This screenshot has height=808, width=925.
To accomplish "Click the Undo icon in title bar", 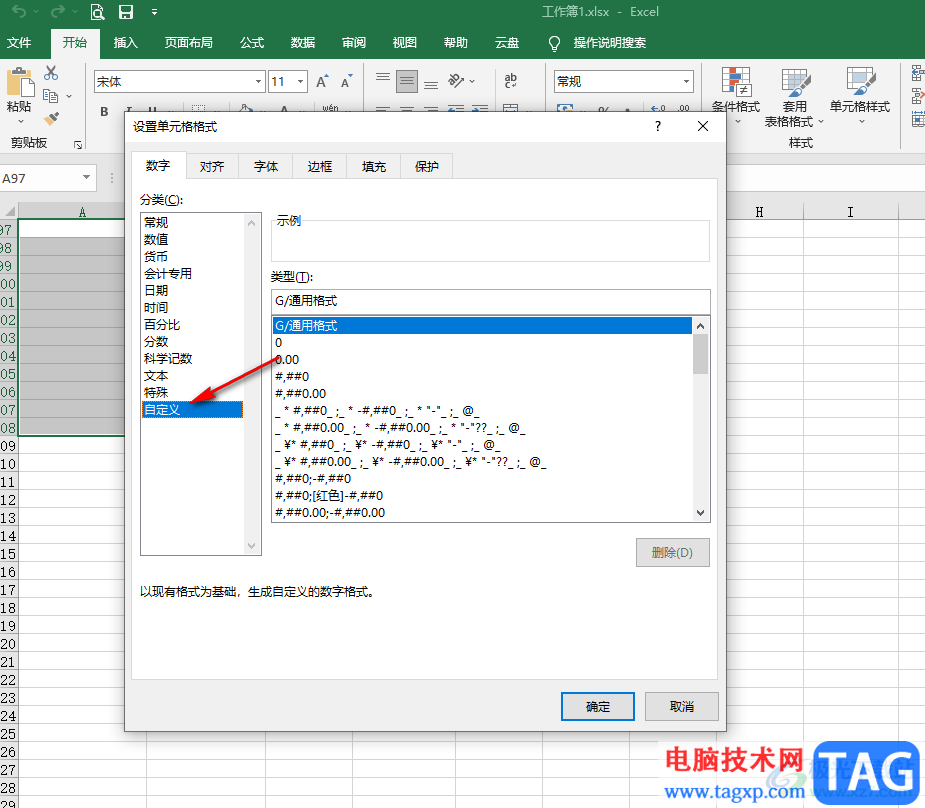I will 19,11.
